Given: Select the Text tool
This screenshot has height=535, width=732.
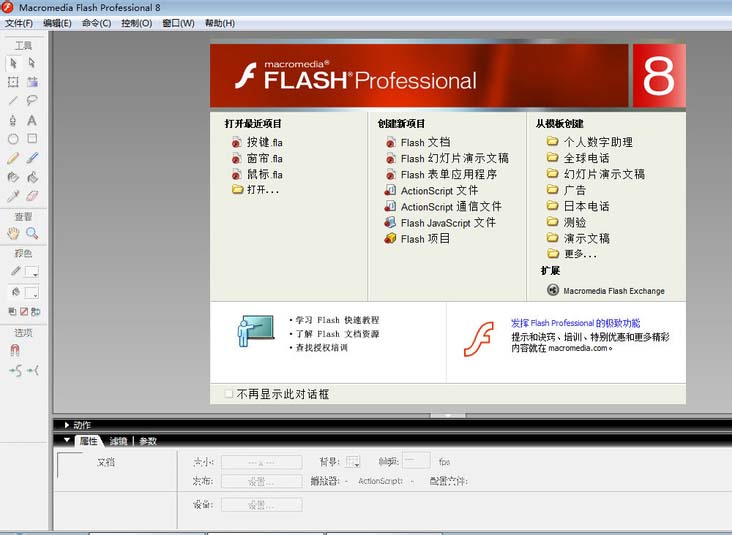Looking at the screenshot, I should click(x=32, y=120).
